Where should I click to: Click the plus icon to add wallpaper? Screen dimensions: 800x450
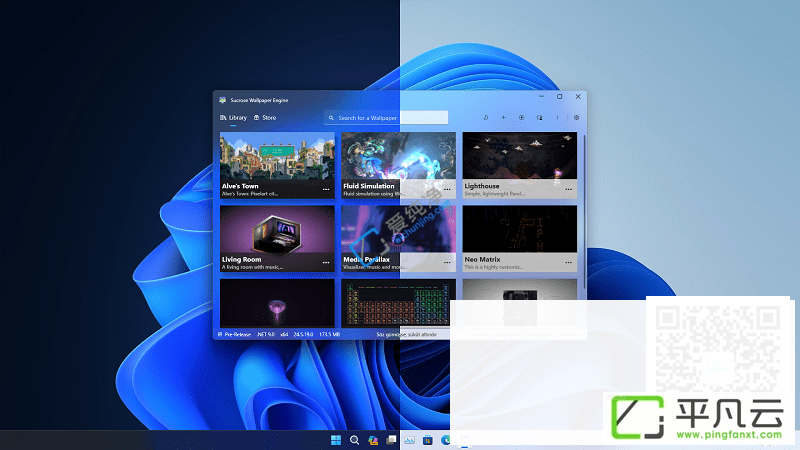503,118
